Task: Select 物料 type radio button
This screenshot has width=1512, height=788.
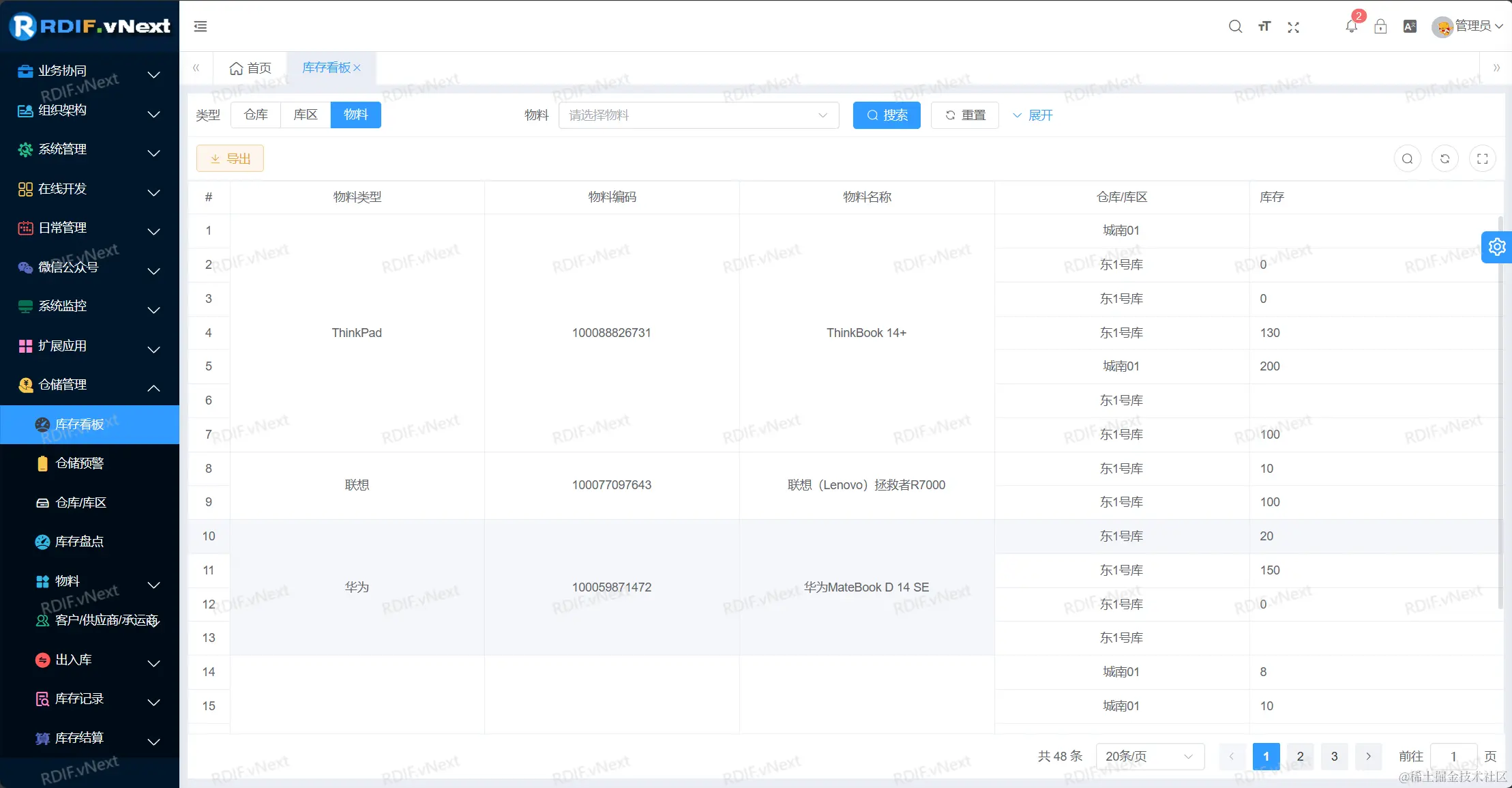Action: pos(355,115)
